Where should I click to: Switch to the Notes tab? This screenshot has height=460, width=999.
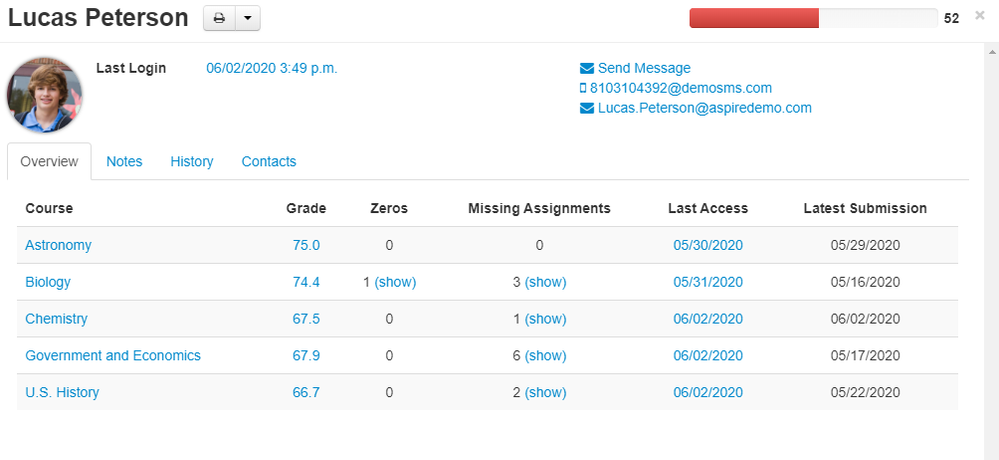pyautogui.click(x=124, y=161)
